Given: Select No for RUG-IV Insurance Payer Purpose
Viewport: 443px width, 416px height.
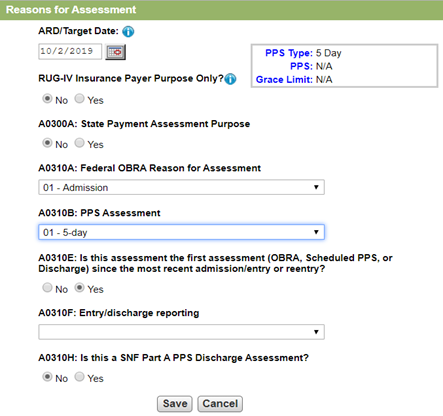Looking at the screenshot, I should coord(47,99).
